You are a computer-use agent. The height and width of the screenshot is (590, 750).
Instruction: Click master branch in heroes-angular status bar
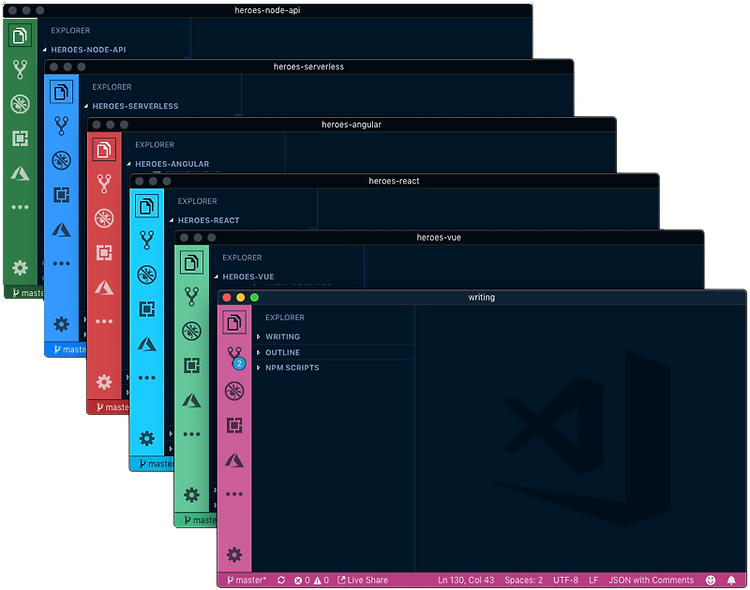(x=112, y=407)
